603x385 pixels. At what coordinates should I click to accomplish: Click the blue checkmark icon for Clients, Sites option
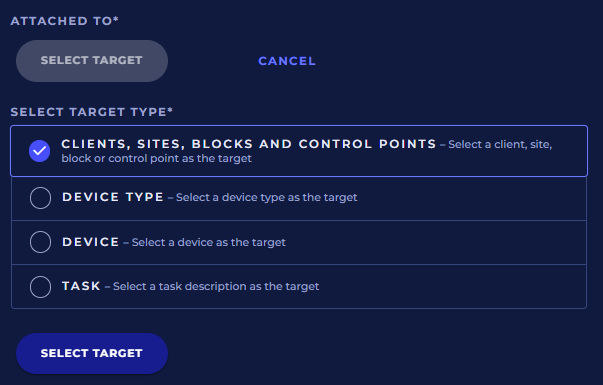coord(40,151)
